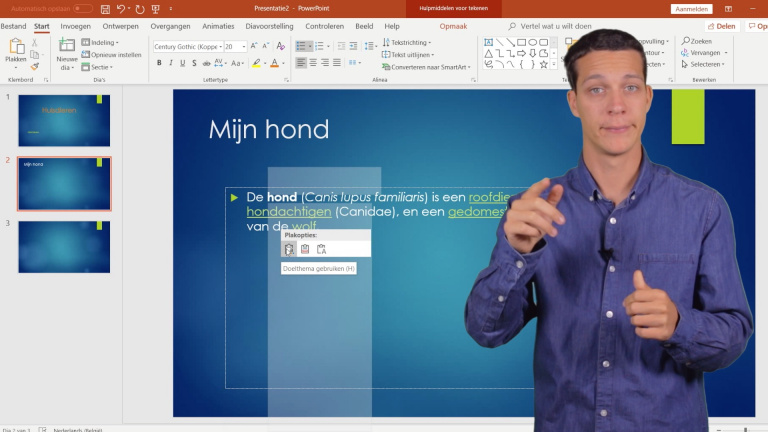
Task: Switch to the Diavoorstelling tab
Action: point(269,26)
